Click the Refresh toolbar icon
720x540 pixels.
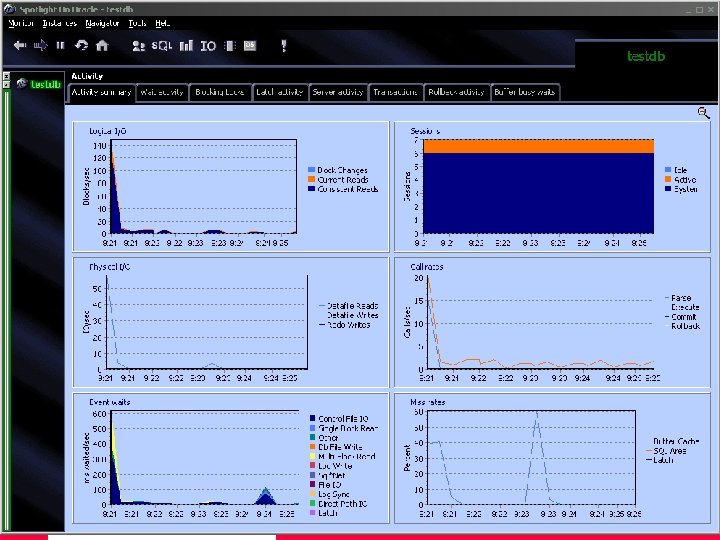[x=81, y=45]
